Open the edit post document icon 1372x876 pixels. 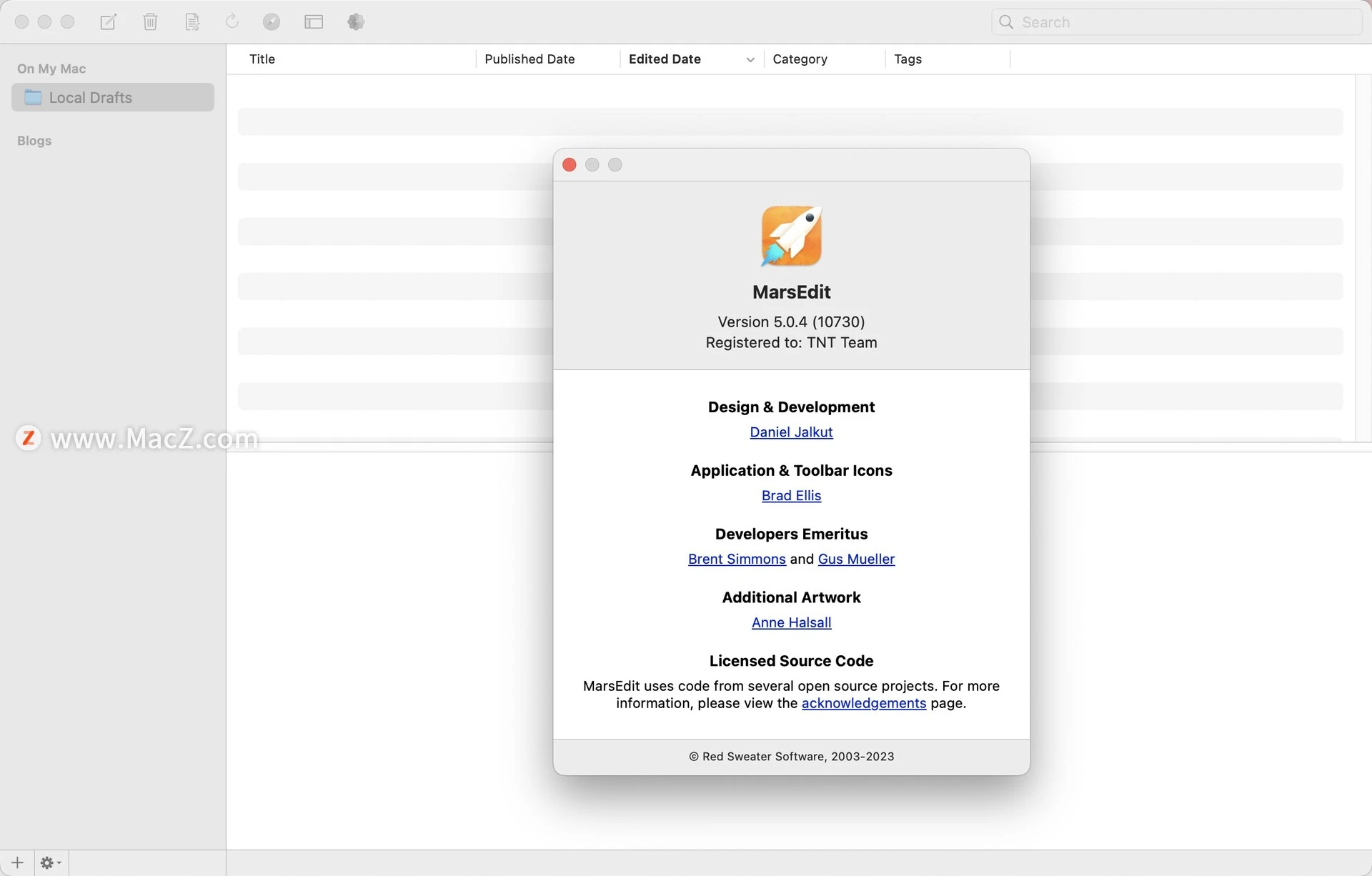192,22
